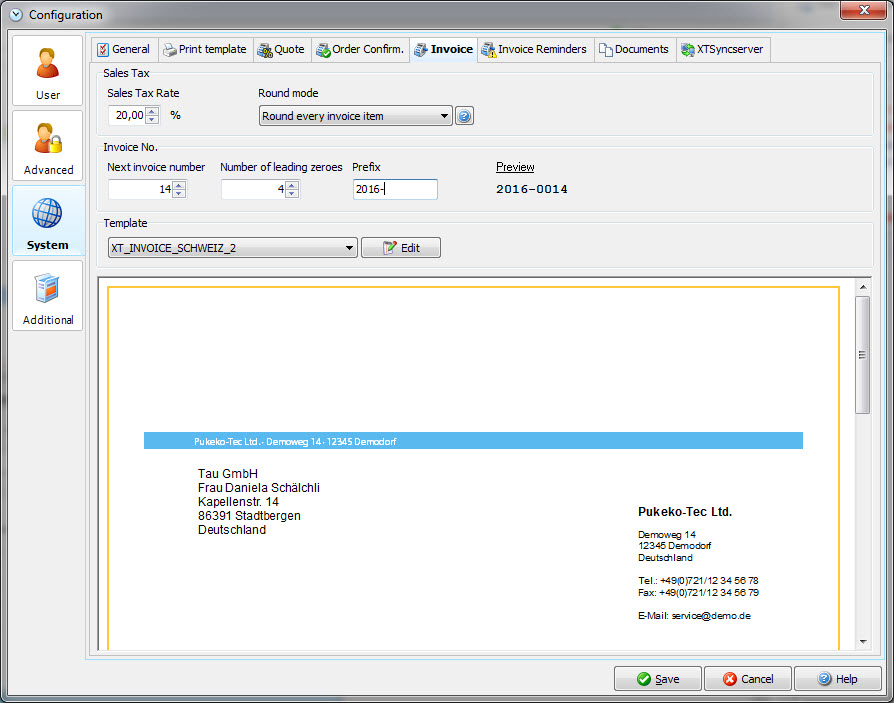Increase the Sales Tax Rate value
The image size is (894, 703).
pyautogui.click(x=152, y=111)
